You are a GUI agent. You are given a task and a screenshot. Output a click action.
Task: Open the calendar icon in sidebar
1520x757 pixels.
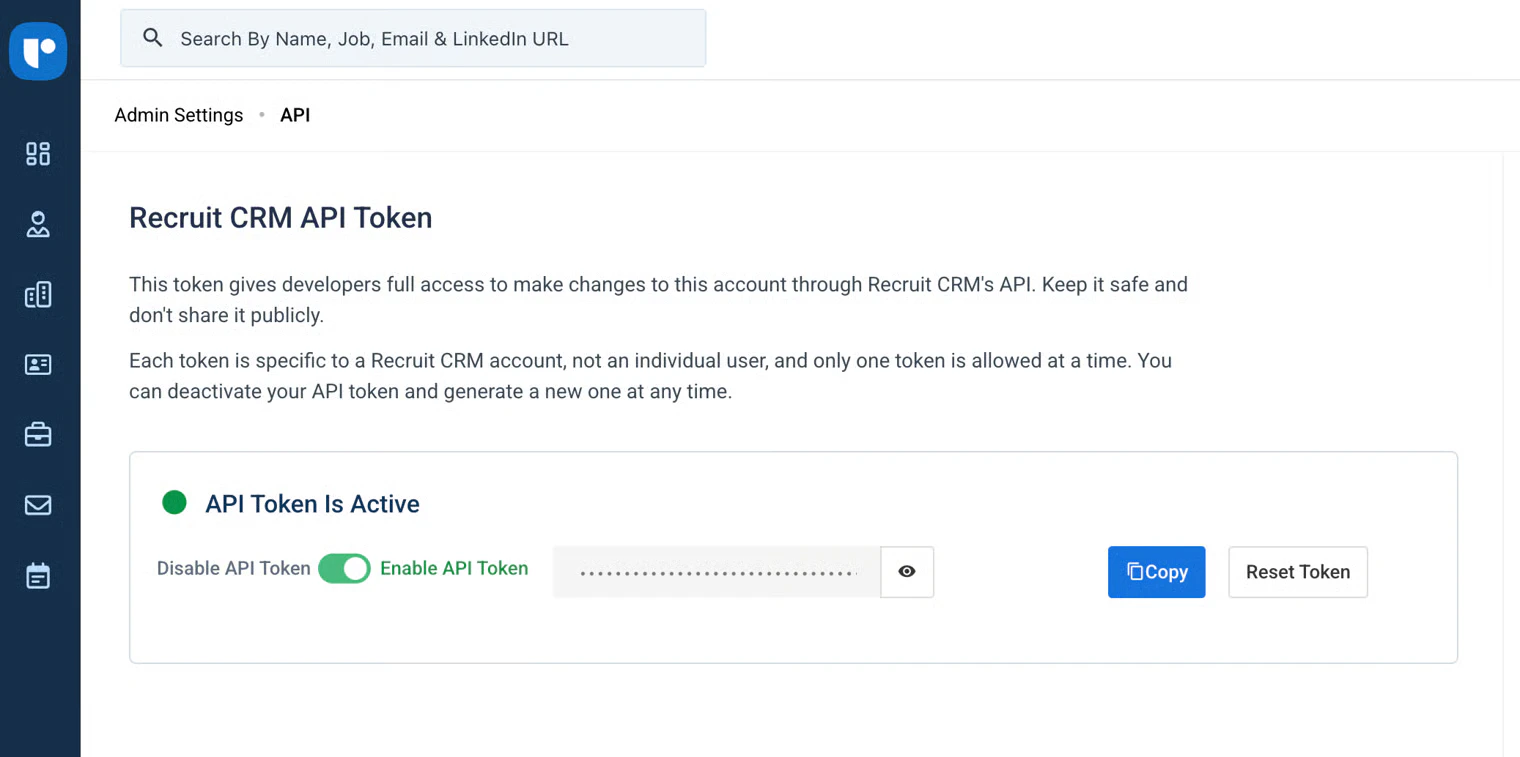38,576
